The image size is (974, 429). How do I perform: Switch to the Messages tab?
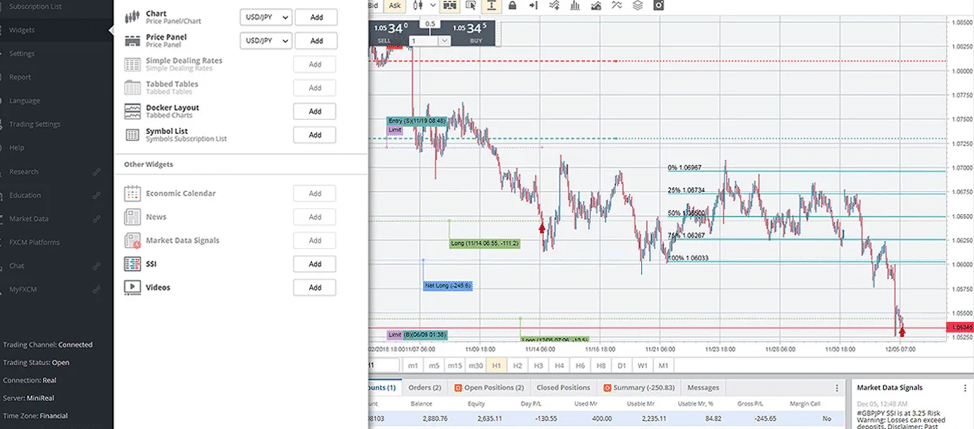pyautogui.click(x=703, y=387)
